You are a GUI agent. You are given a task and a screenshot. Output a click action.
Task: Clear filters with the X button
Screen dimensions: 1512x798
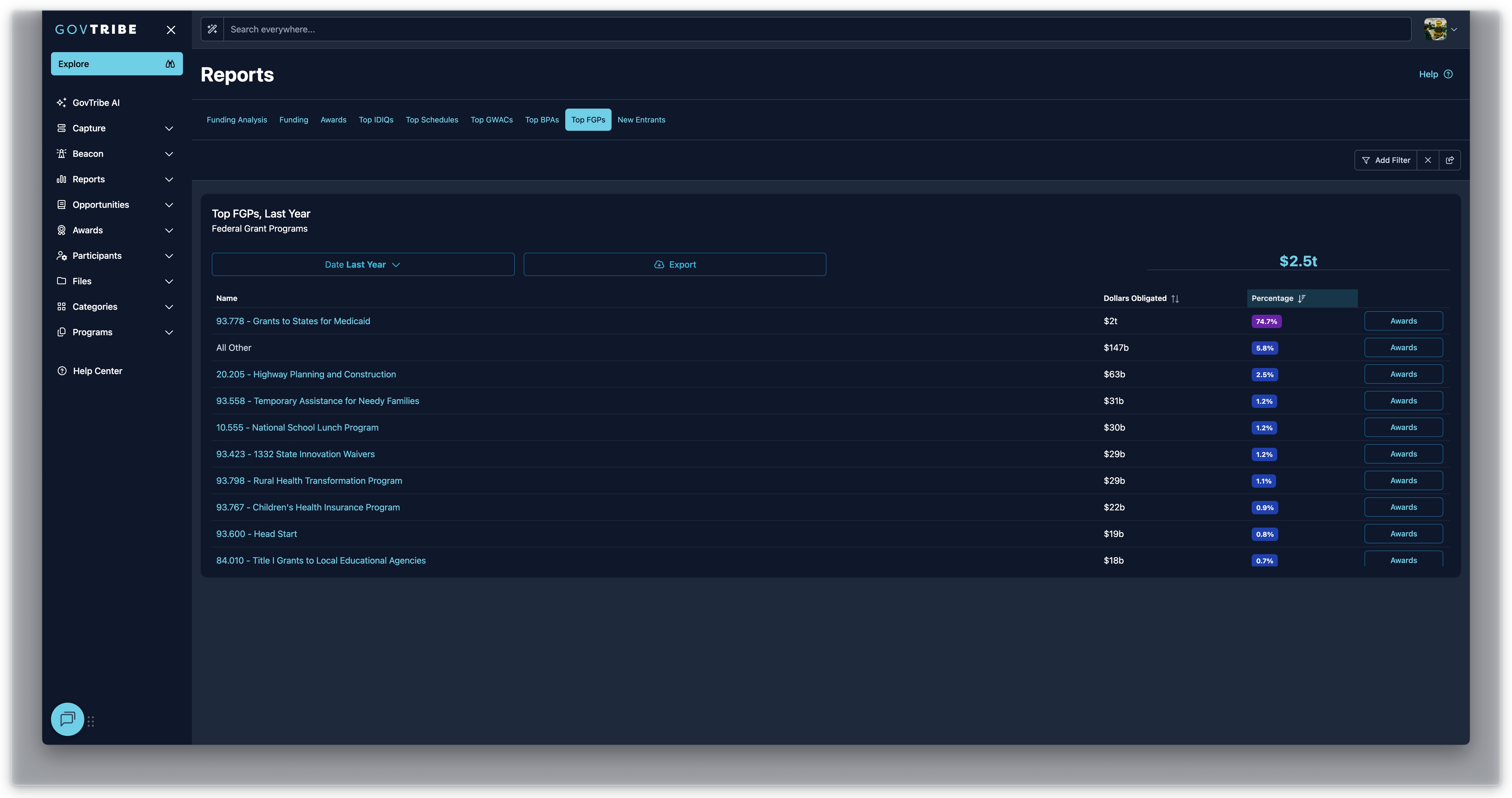point(1428,160)
